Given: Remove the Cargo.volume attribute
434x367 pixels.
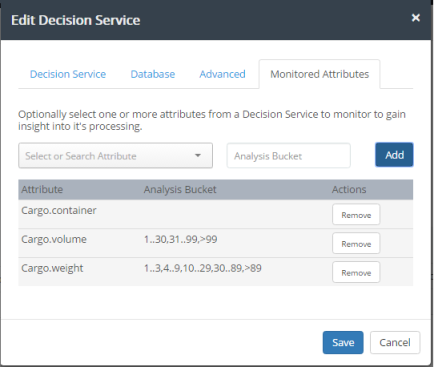Looking at the screenshot, I should pos(356,244).
